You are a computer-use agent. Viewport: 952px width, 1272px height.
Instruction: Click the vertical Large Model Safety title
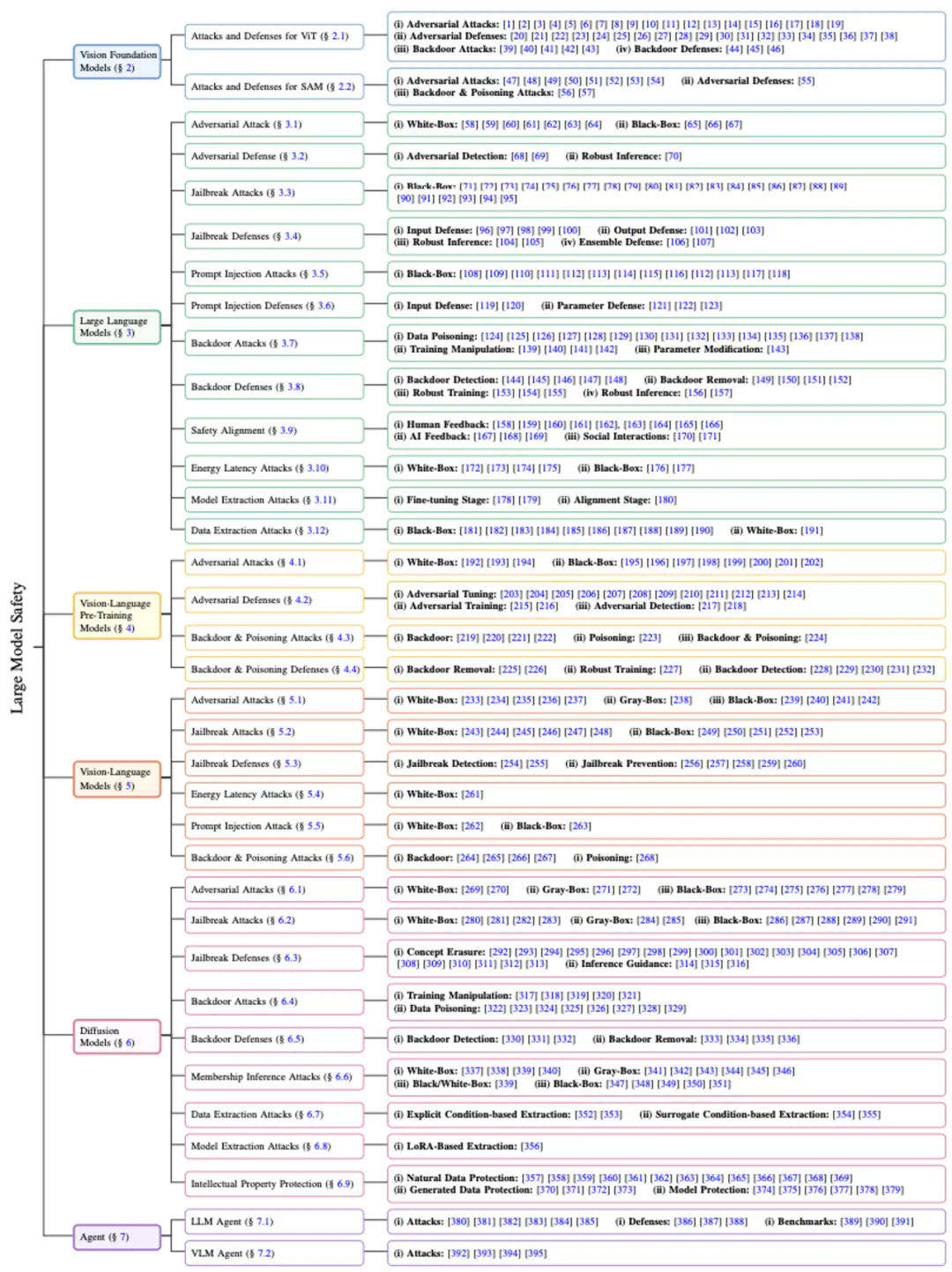pos(17,648)
